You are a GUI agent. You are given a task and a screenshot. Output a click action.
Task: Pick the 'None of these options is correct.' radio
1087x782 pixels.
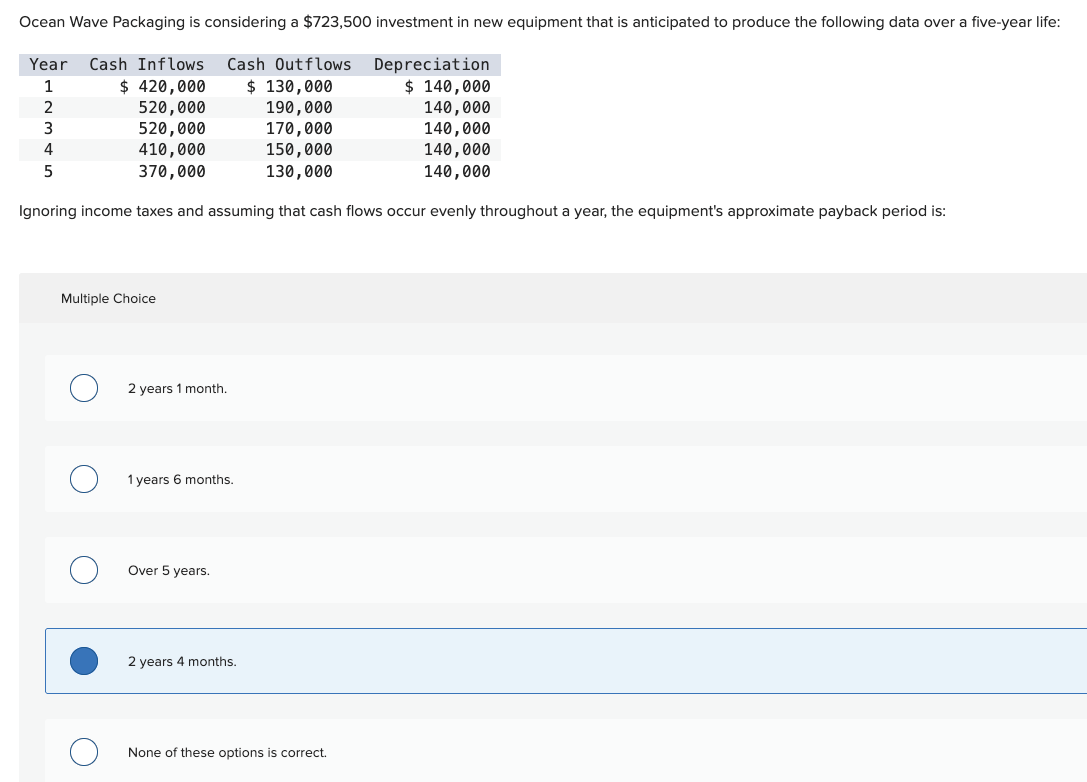(x=84, y=752)
